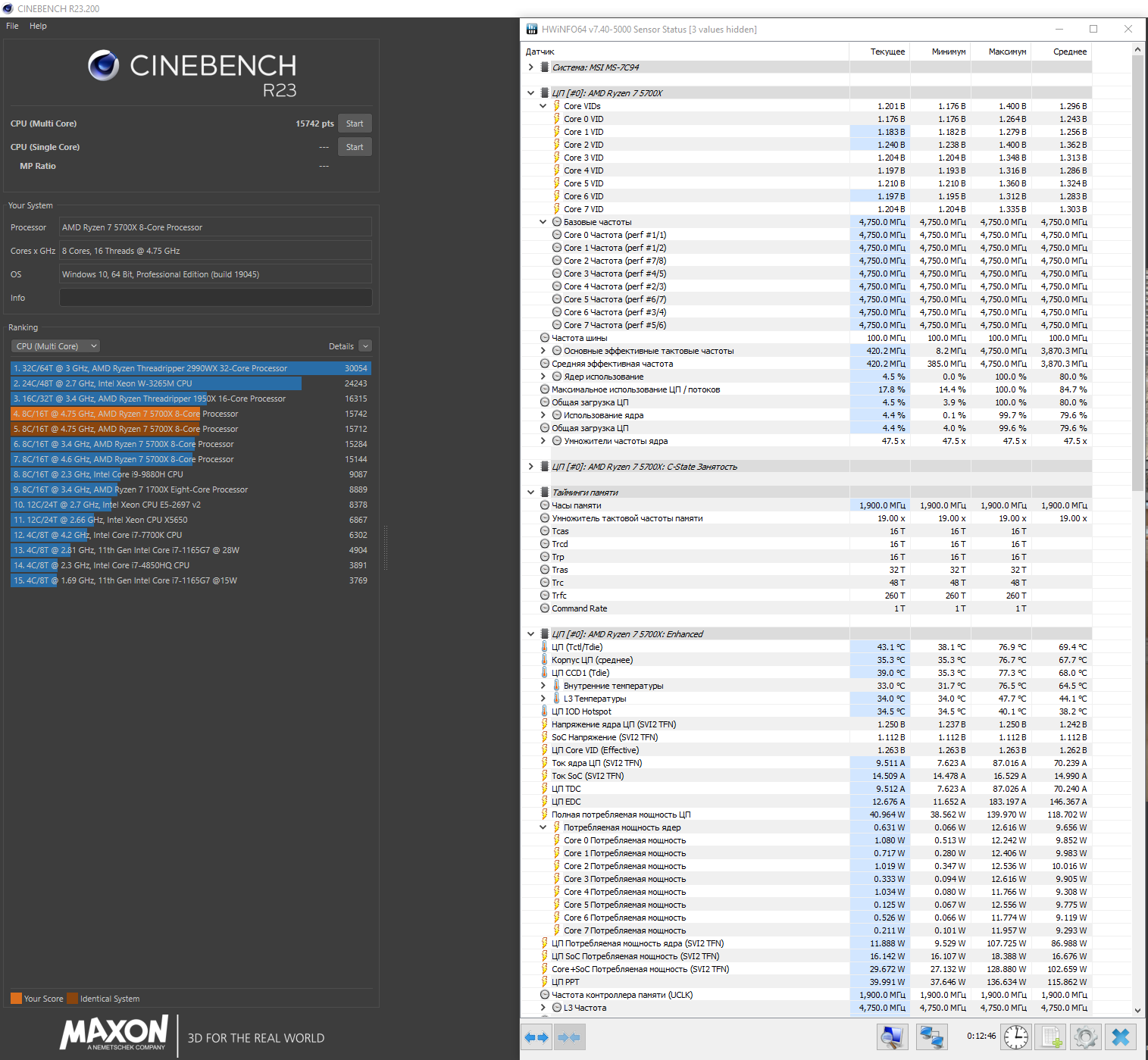The image size is (1148, 1060).
Task: Click the 15742 pts multi core score
Action: [x=314, y=124]
